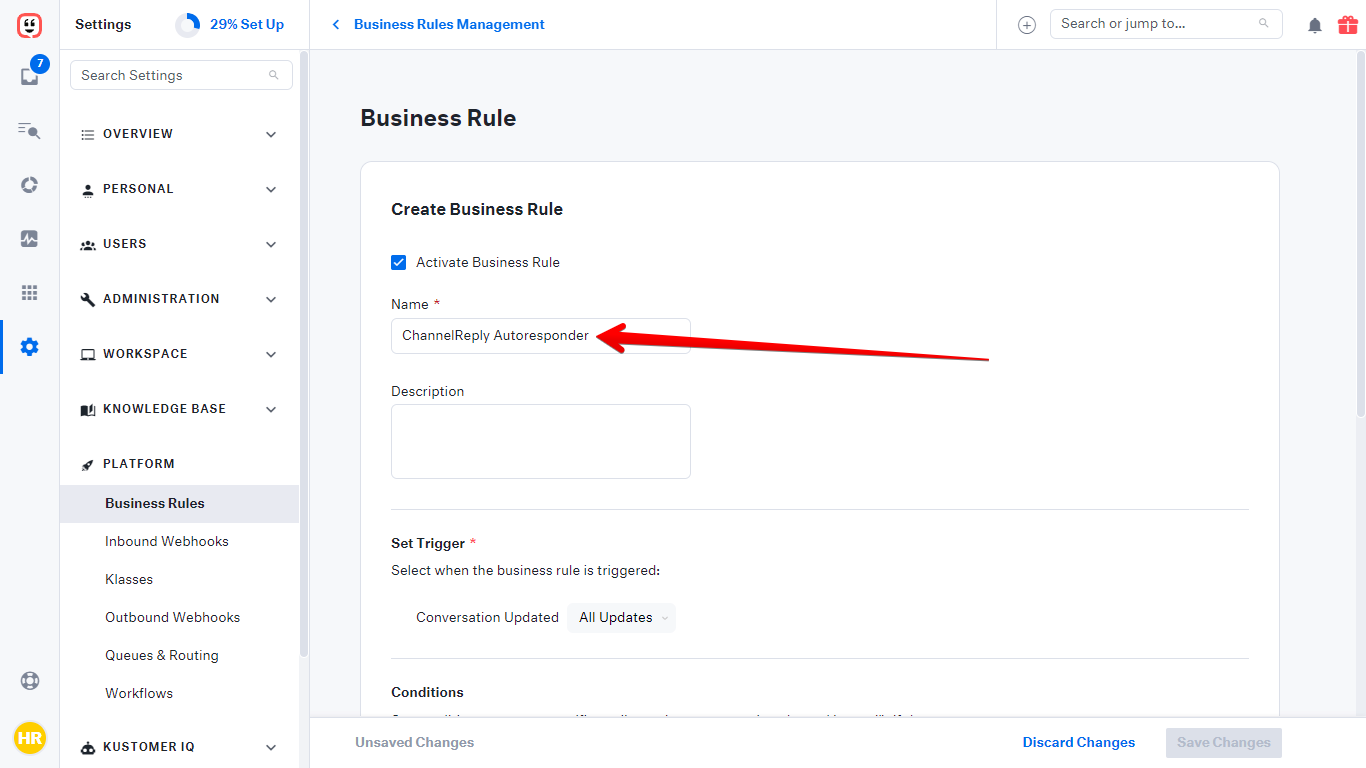Open the red gift box icon
Viewport: 1366px width, 768px height.
pos(1347,25)
